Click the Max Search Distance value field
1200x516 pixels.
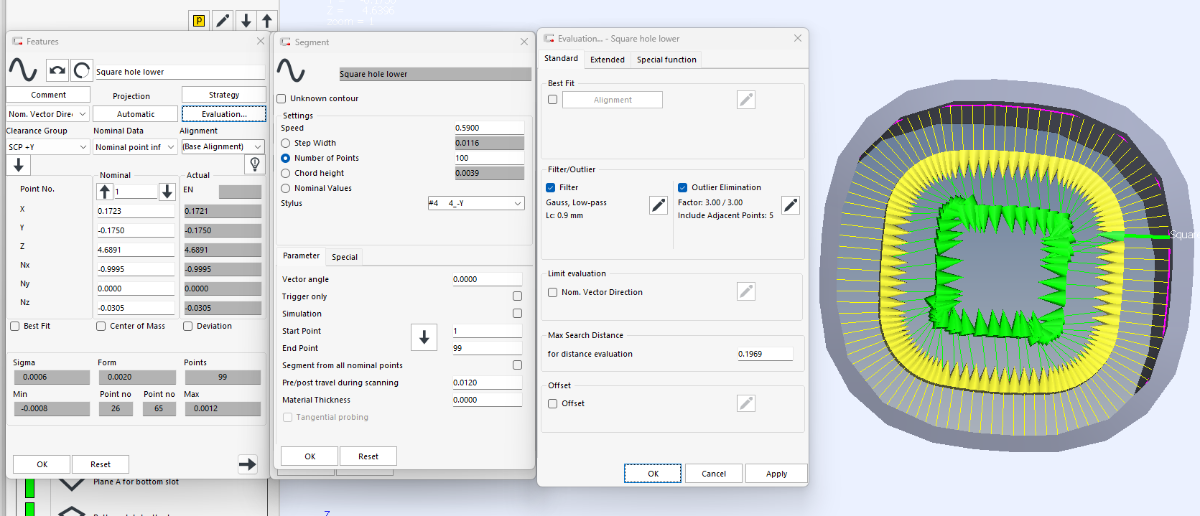point(765,354)
